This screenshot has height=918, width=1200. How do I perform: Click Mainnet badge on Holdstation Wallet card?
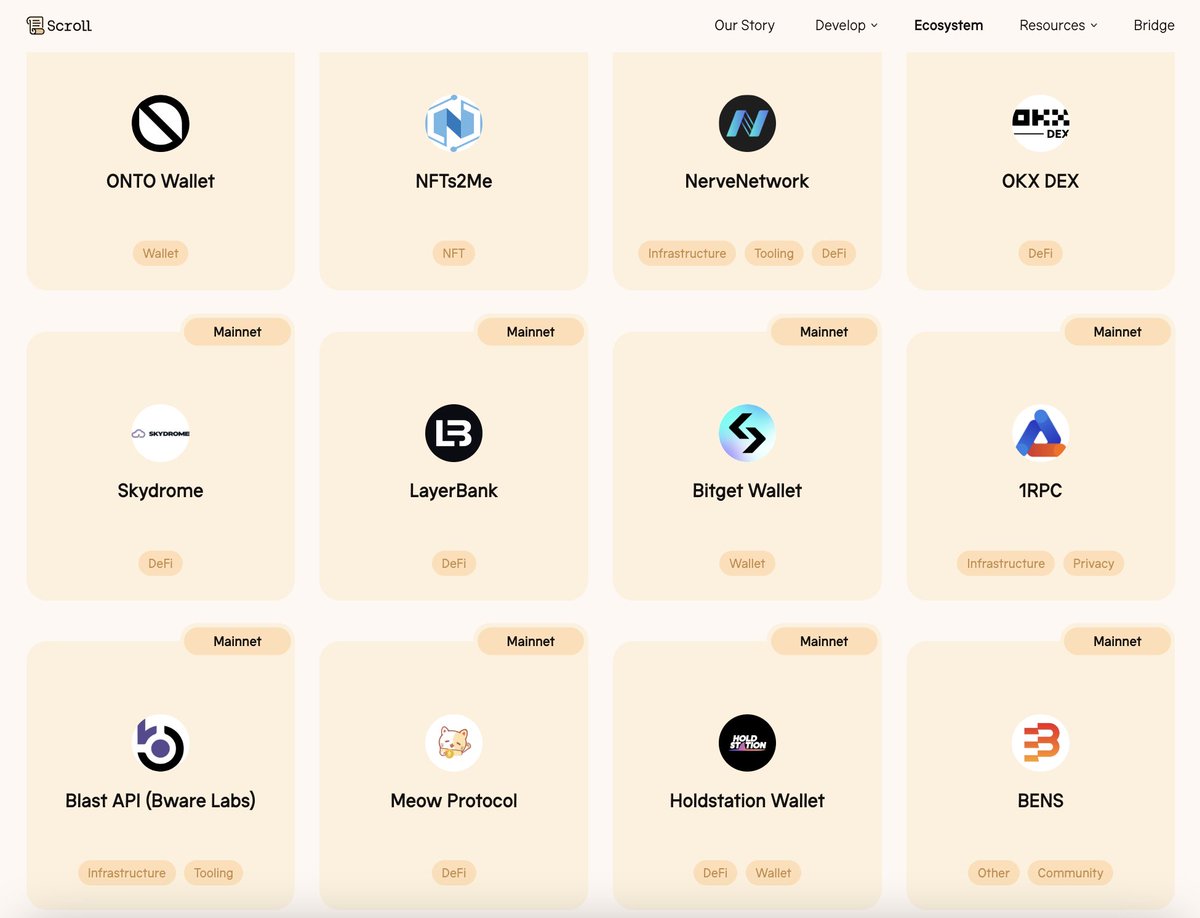pos(824,642)
